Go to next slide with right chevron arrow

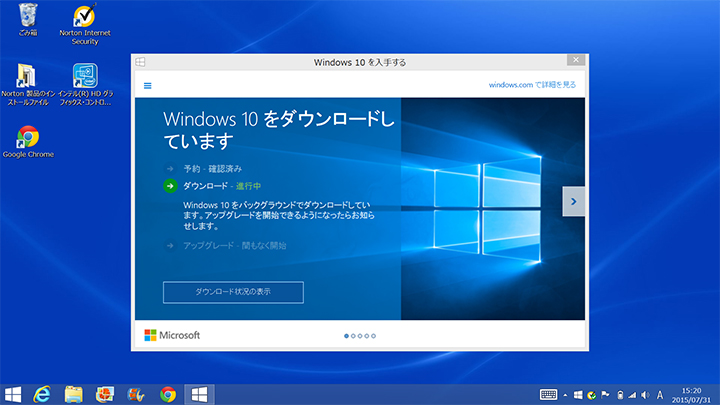point(573,201)
